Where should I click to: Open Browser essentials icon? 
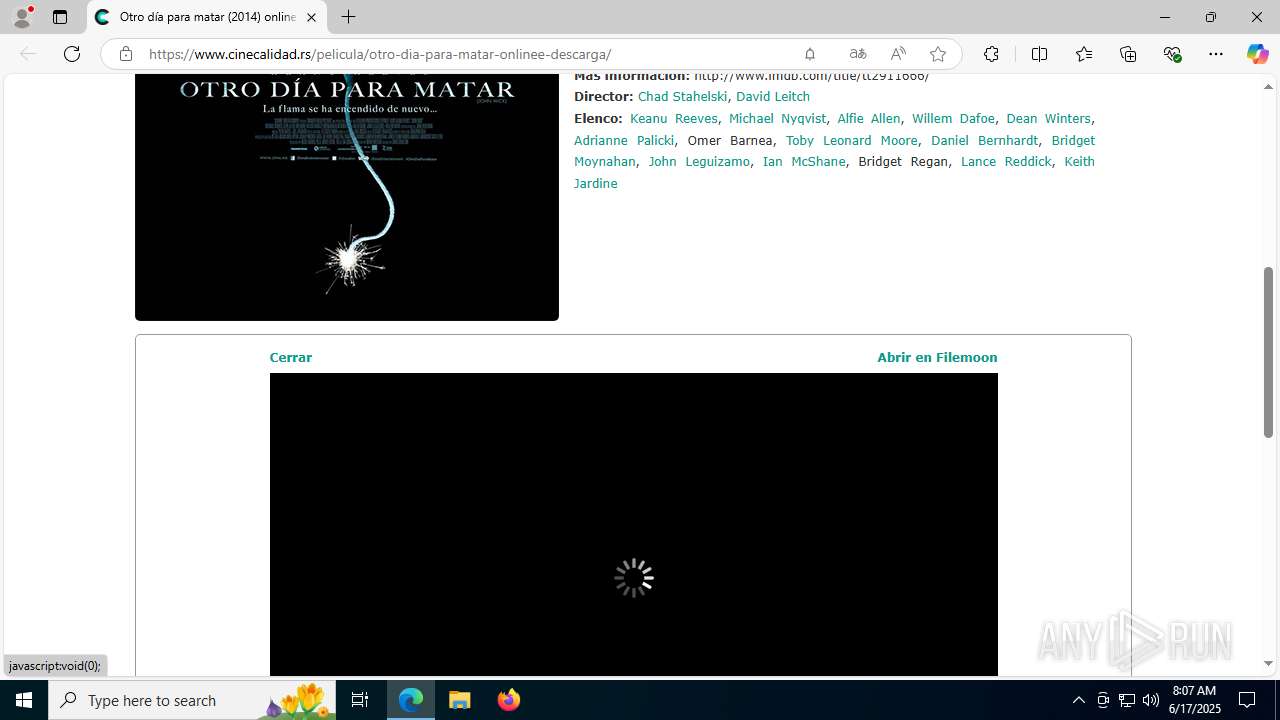click(x=1173, y=54)
